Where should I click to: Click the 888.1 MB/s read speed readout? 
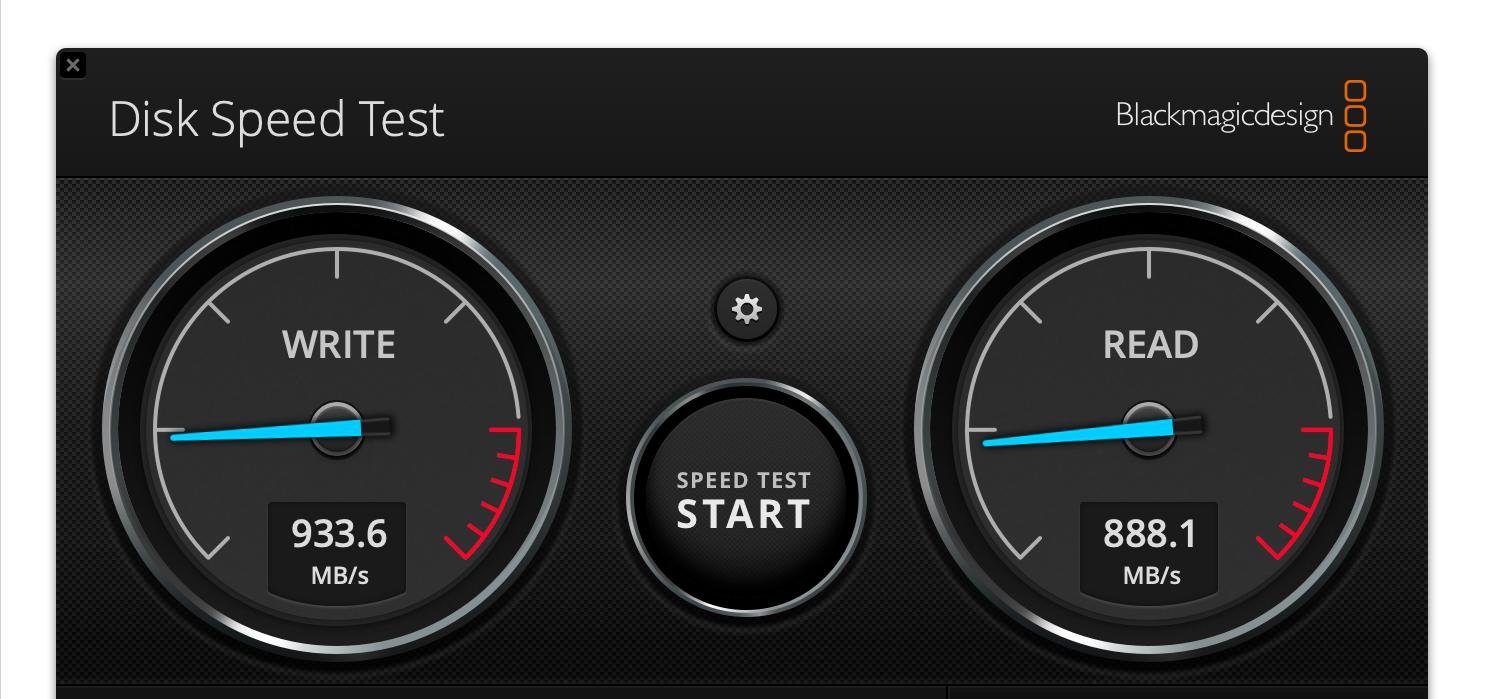coord(1150,548)
